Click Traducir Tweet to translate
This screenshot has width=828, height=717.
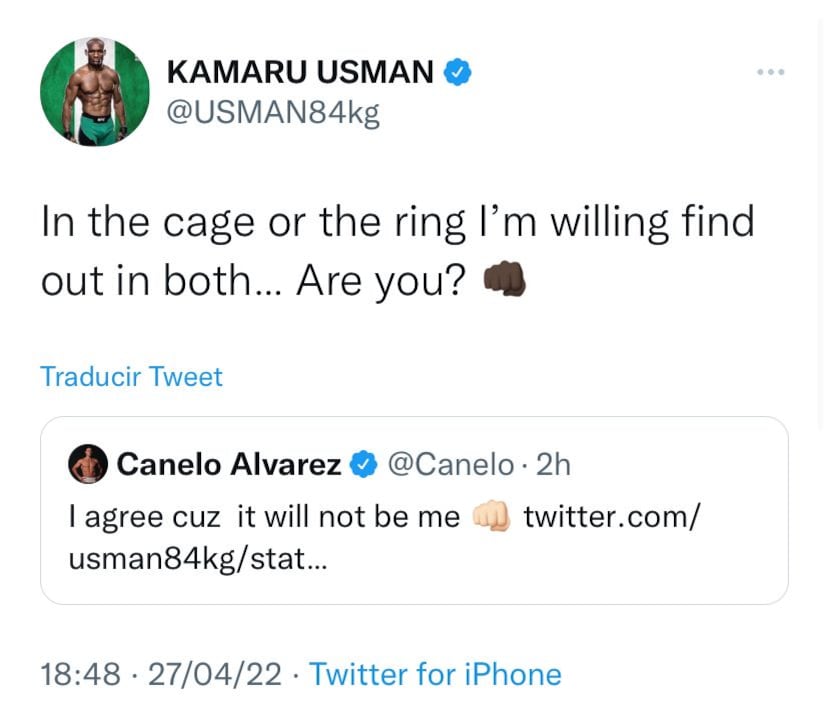pos(131,376)
